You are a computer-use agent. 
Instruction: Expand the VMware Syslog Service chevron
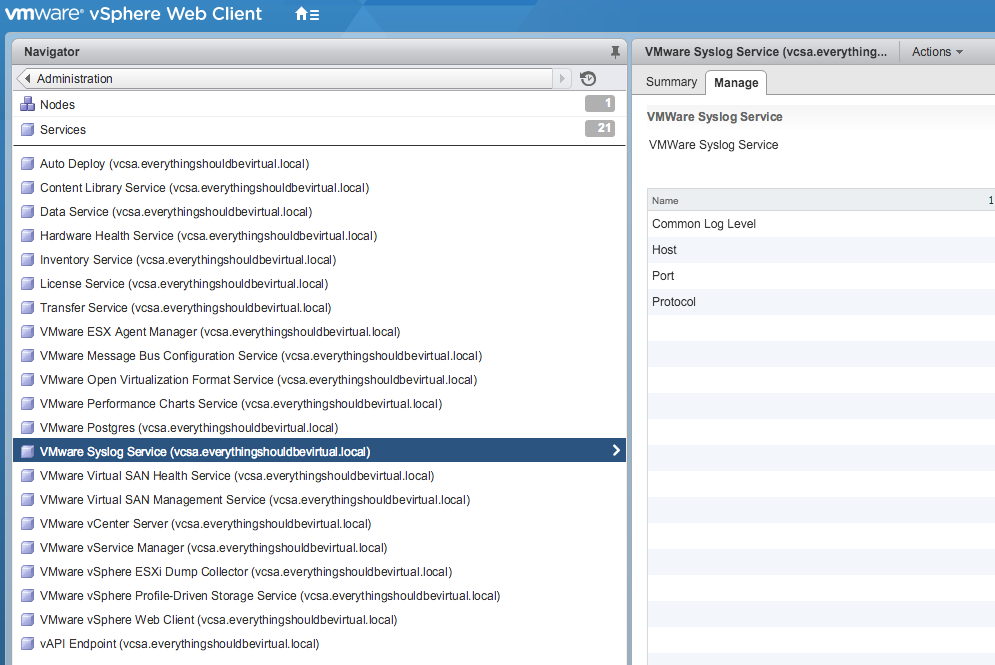click(x=615, y=451)
